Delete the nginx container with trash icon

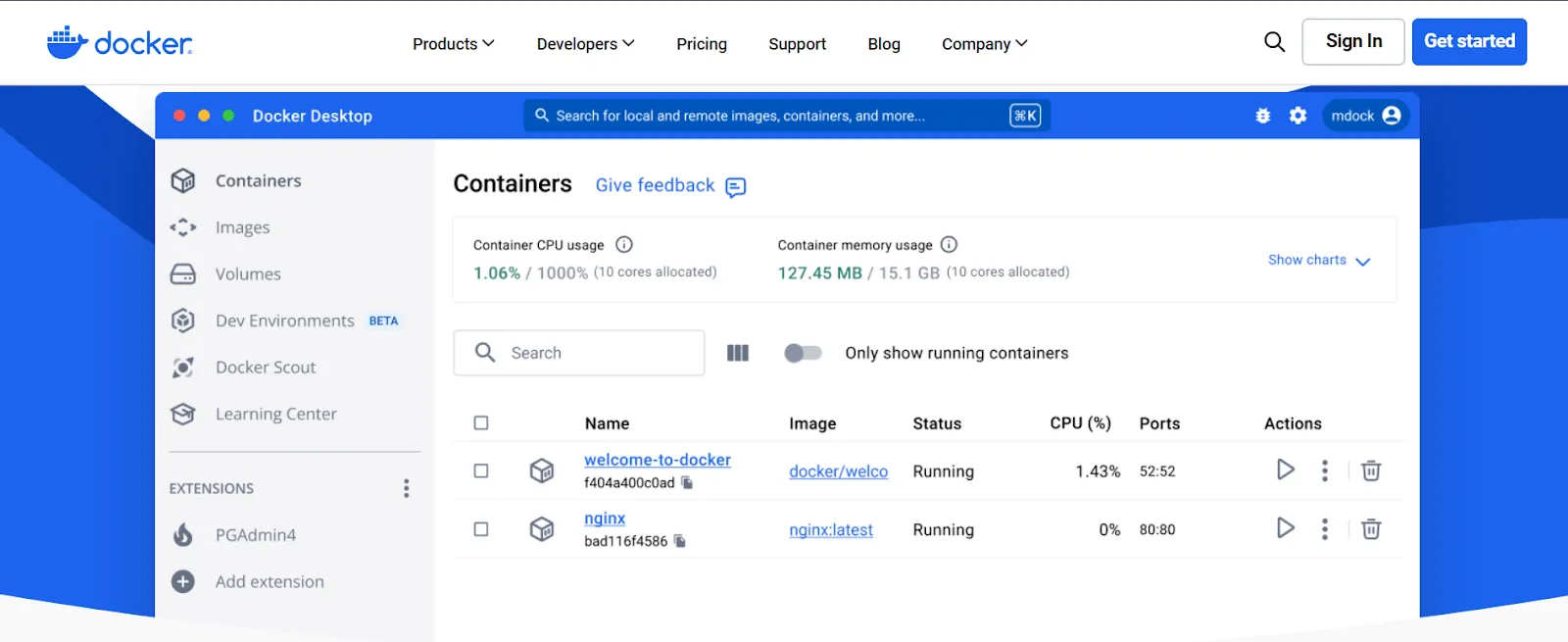coord(1371,529)
